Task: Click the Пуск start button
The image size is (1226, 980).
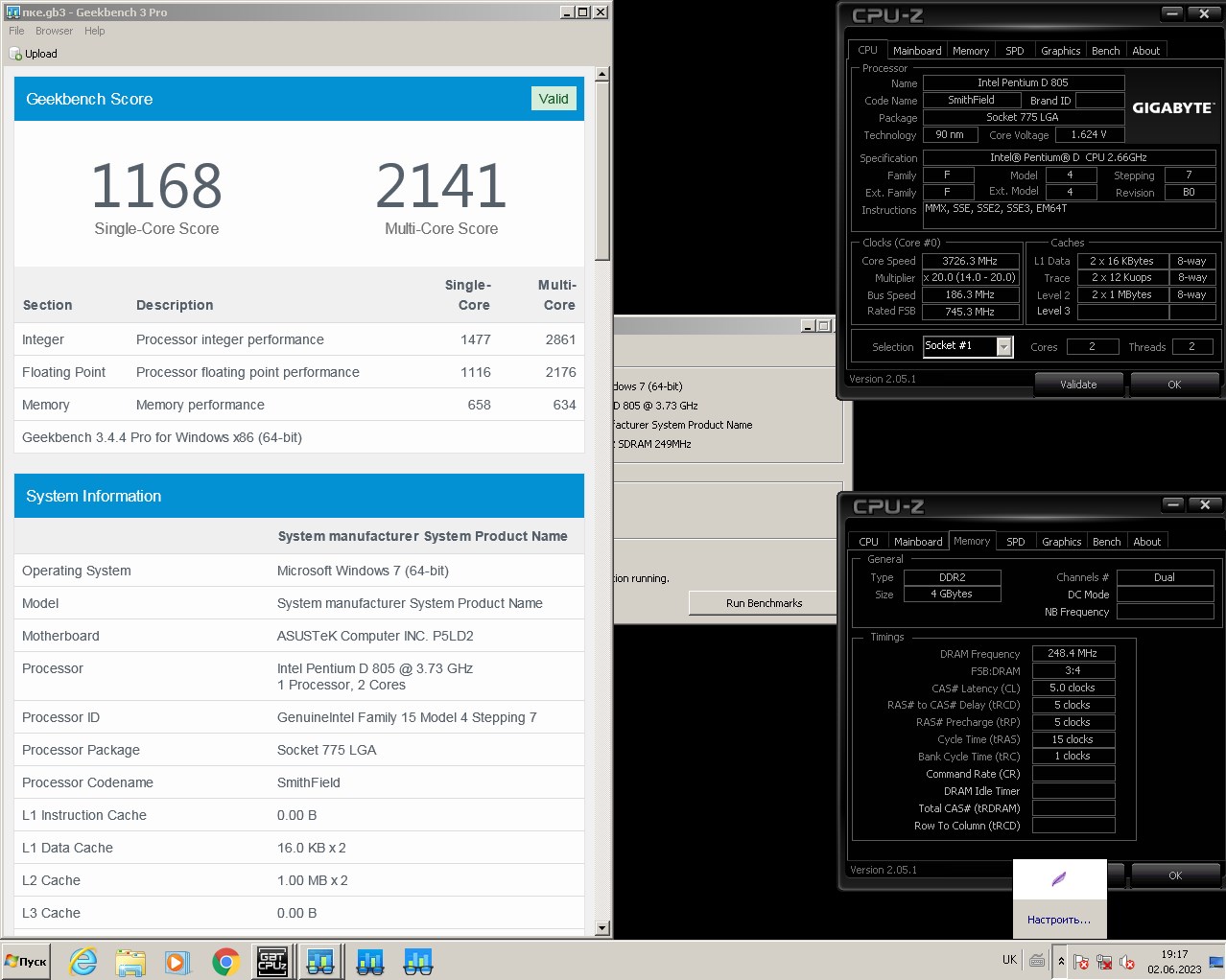Action: coord(26,961)
